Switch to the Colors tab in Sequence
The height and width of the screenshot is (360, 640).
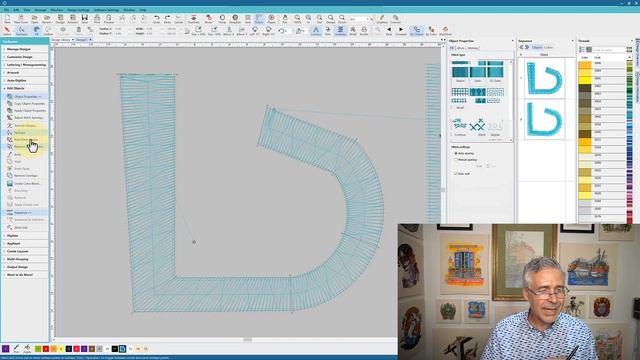549,47
